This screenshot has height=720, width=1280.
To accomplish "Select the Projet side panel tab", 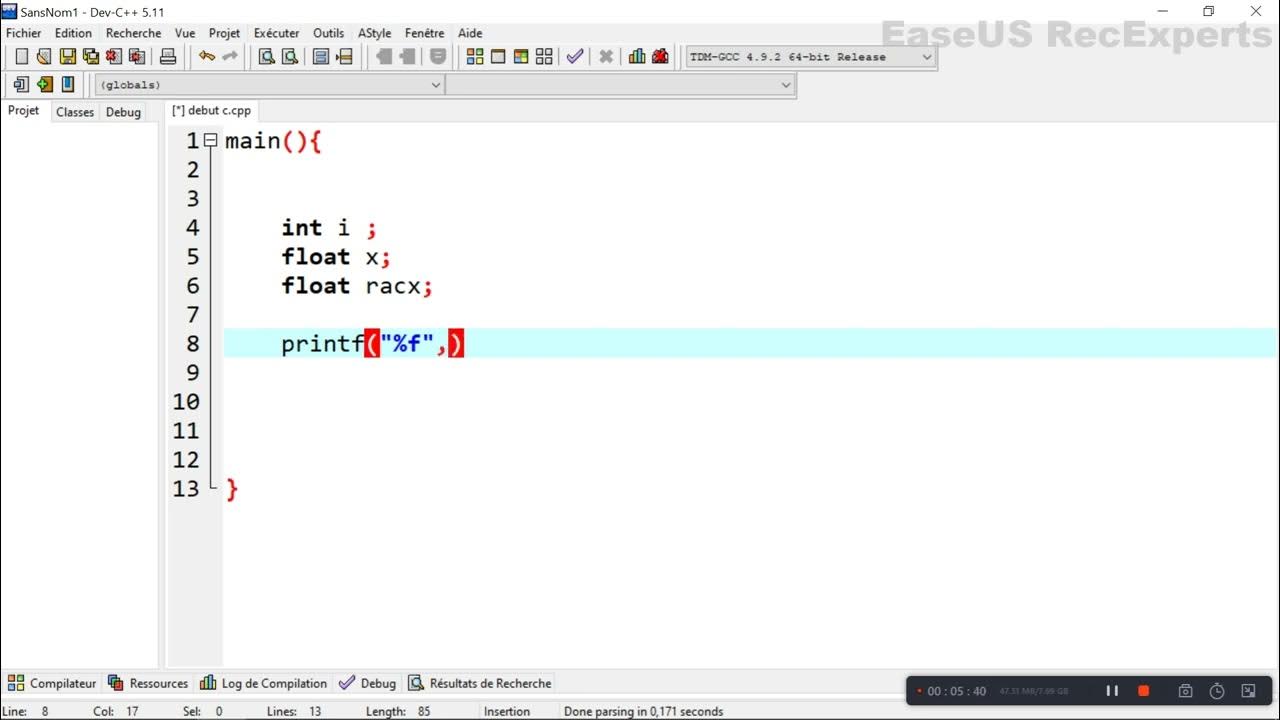I will [24, 111].
